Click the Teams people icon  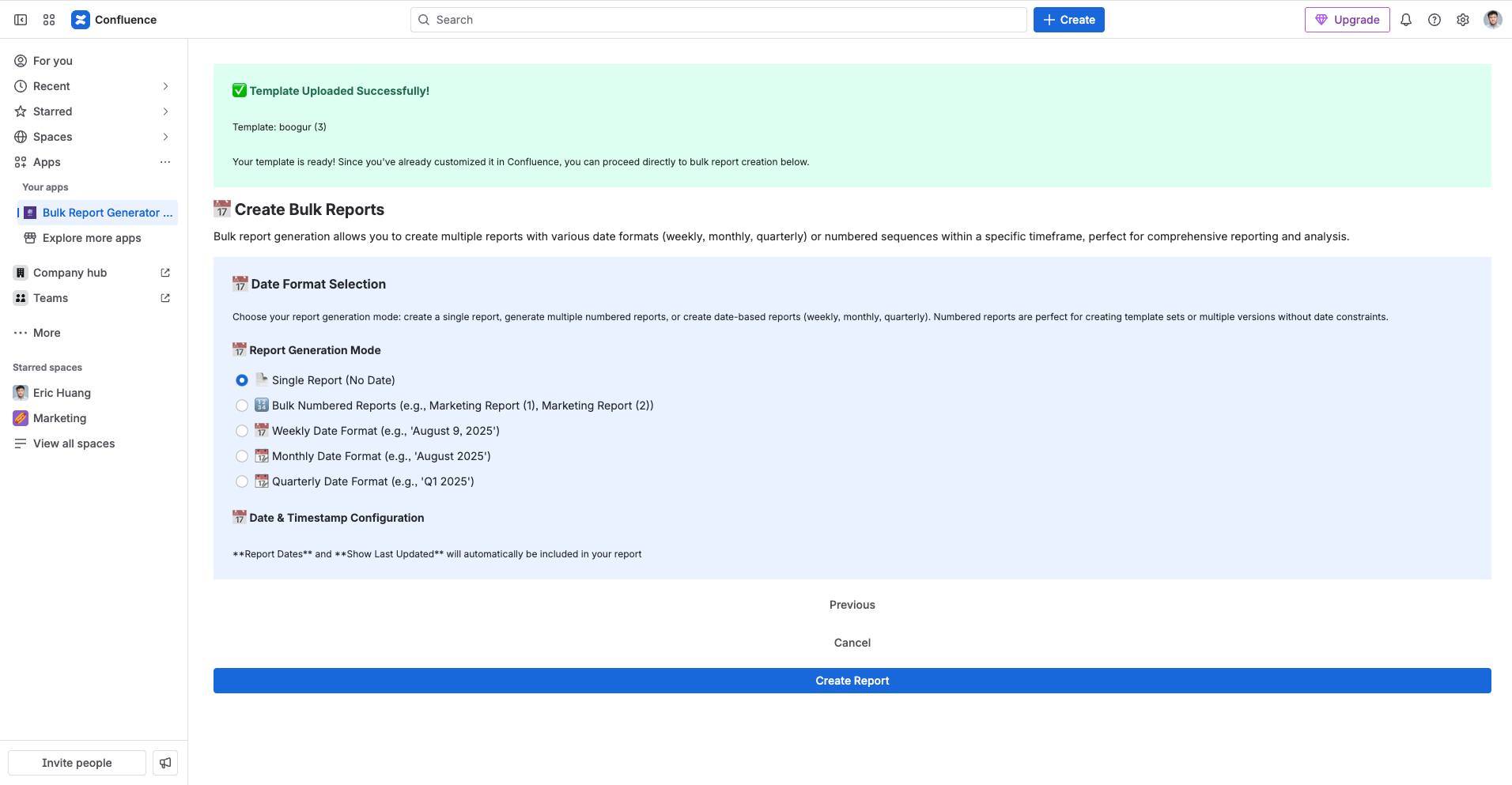coord(21,298)
